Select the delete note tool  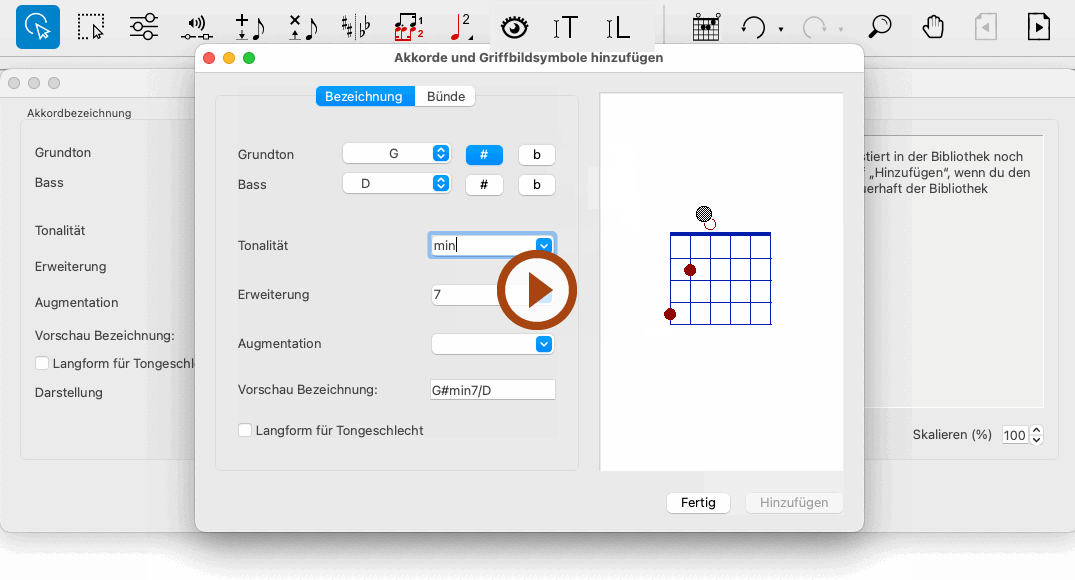point(301,27)
